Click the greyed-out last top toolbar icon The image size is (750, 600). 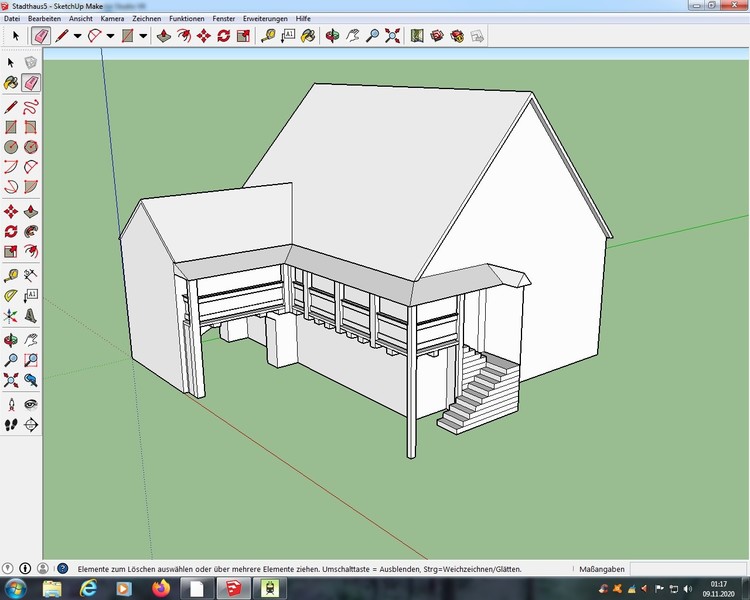[x=477, y=36]
